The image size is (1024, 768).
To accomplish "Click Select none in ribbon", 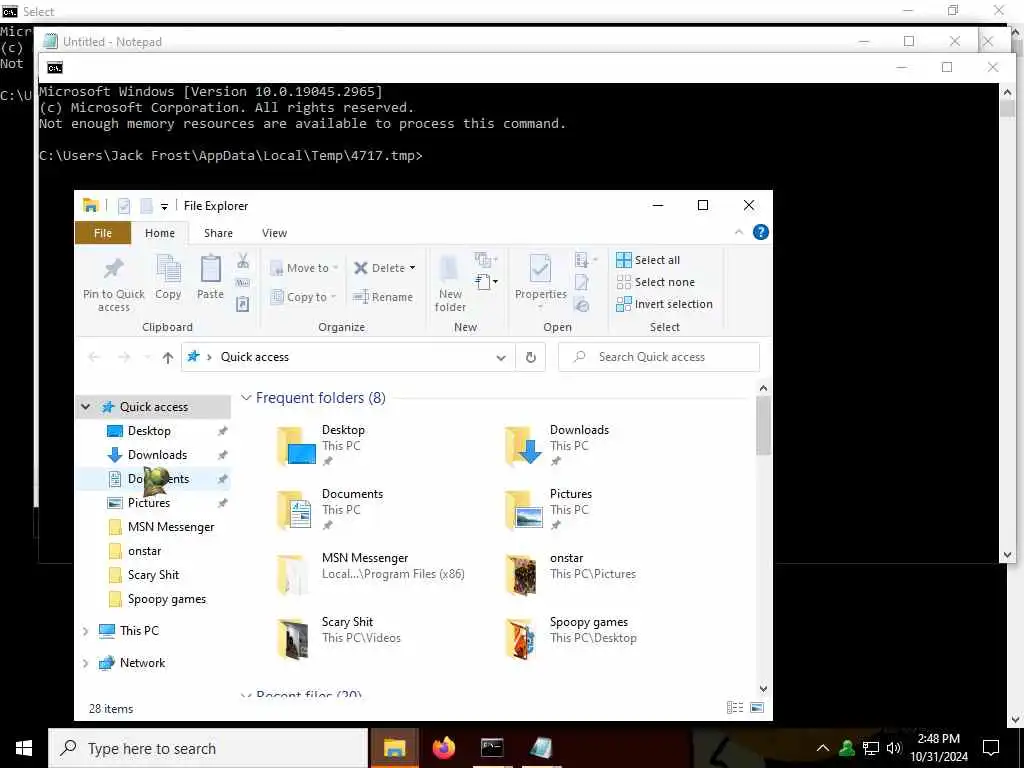I will (656, 282).
